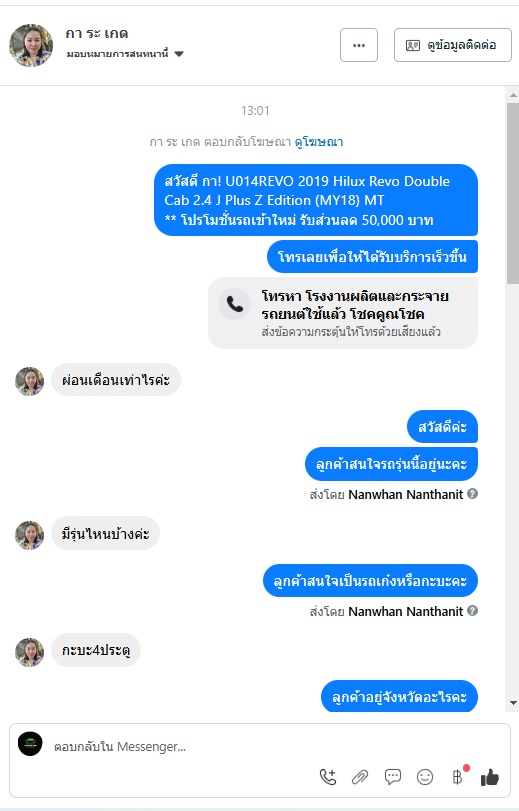Click the page's black avatar in composer
The height and width of the screenshot is (811, 519).
coord(31,744)
